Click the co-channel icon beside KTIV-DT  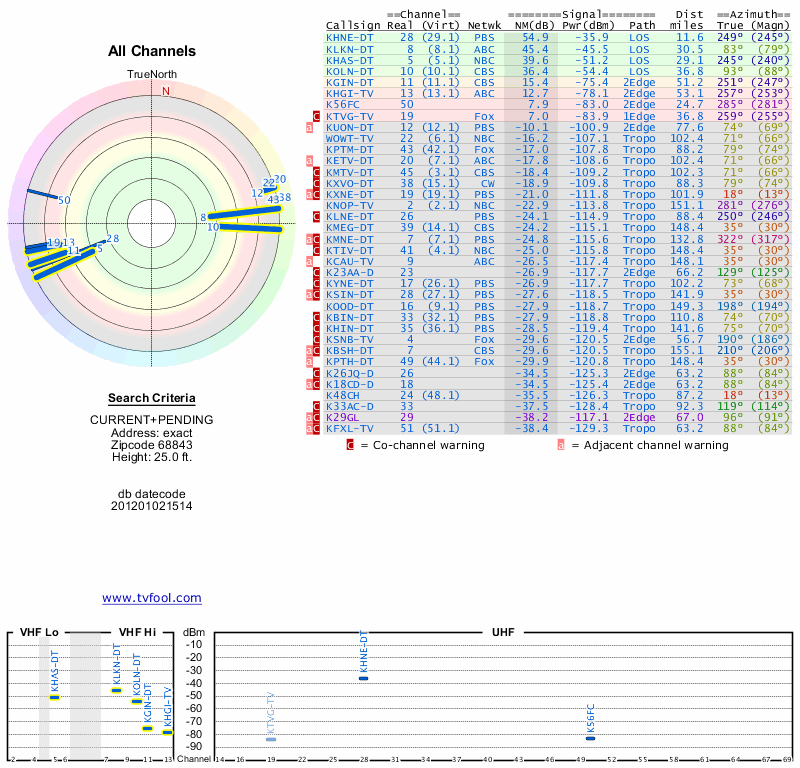[316, 250]
